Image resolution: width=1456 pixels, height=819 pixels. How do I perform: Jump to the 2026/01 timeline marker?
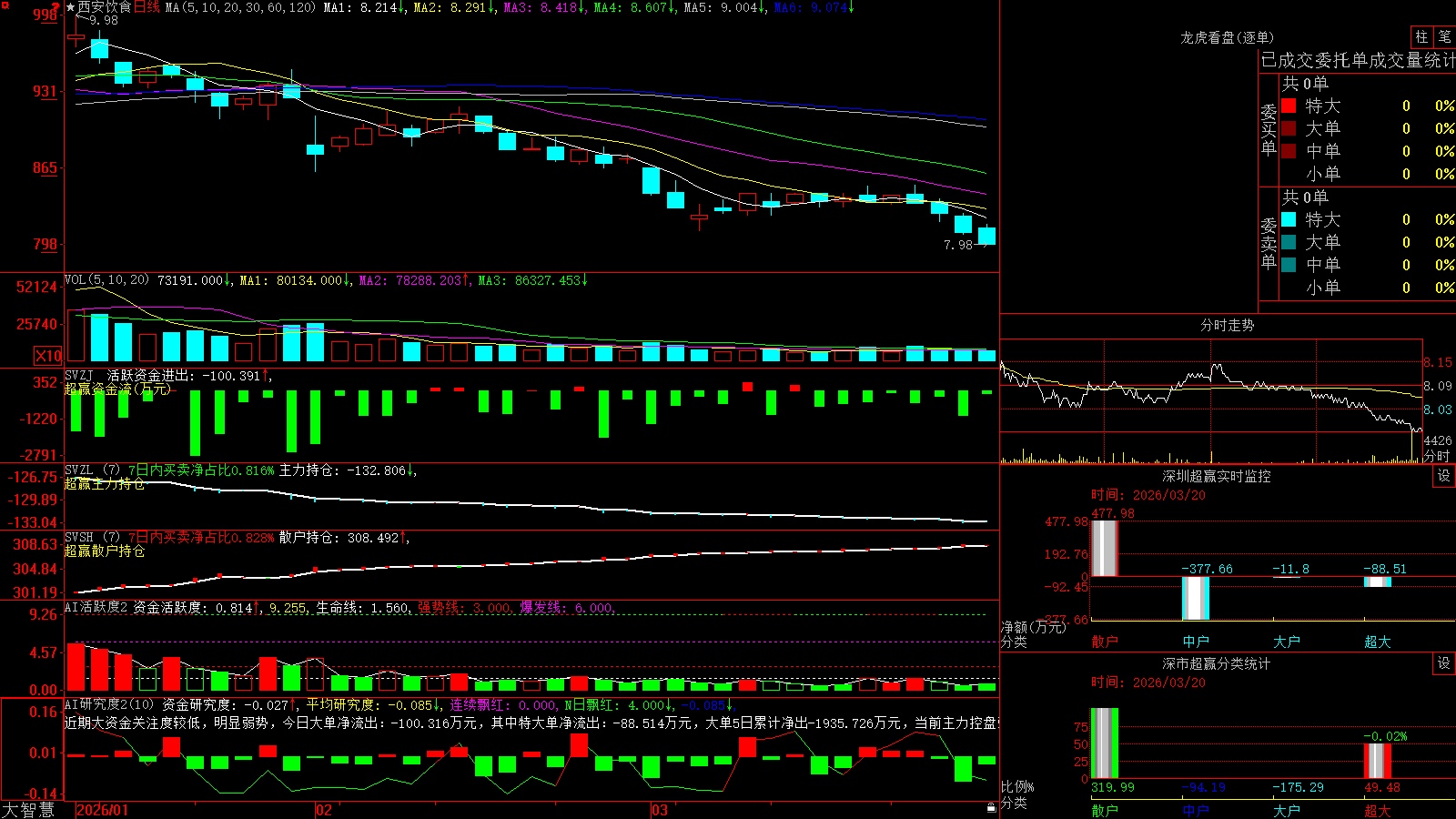coord(103,810)
